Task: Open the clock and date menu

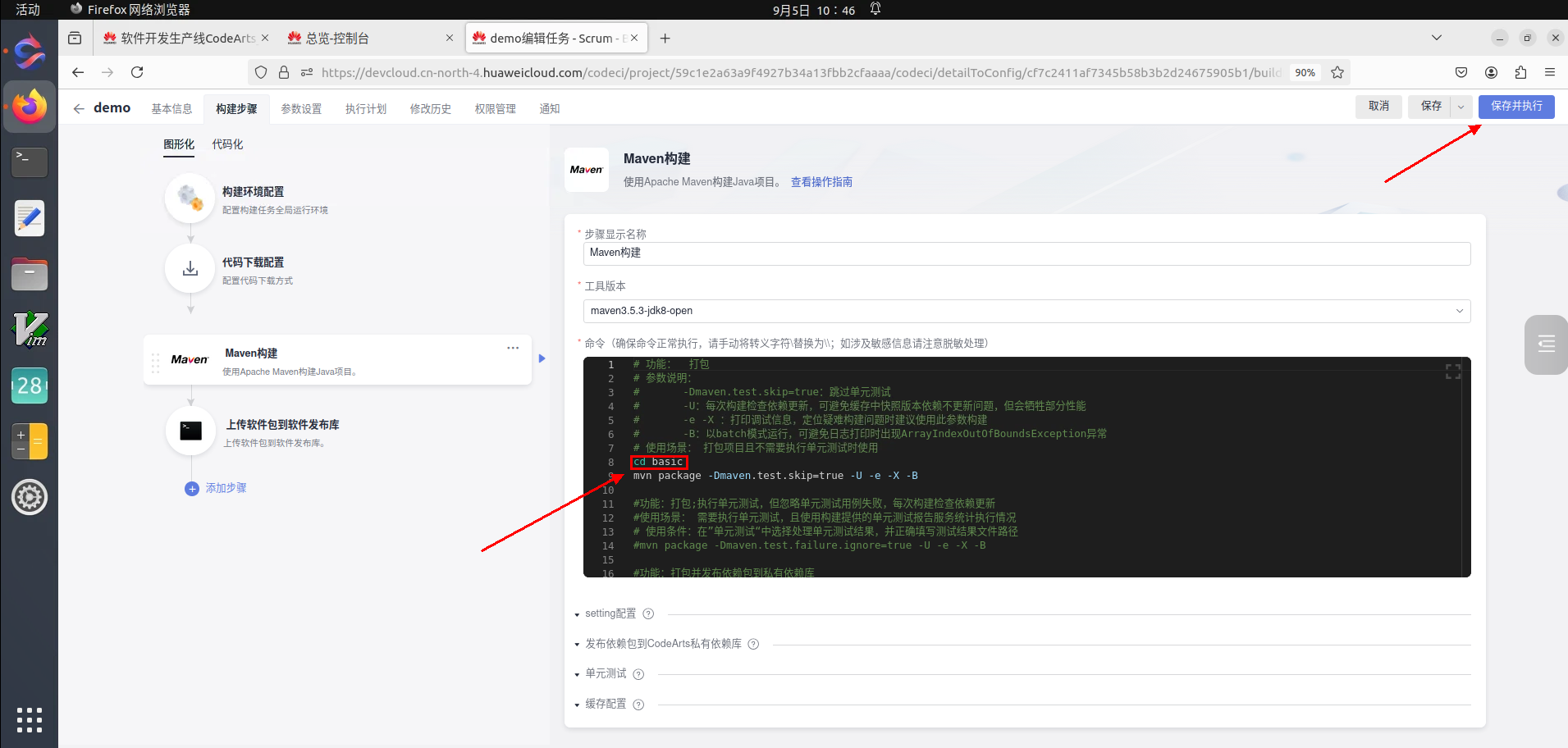Action: [x=814, y=10]
